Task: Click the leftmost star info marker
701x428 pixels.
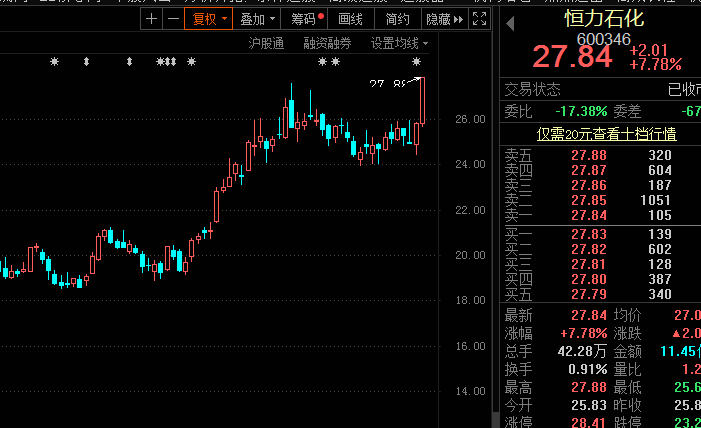Action: [x=55, y=62]
